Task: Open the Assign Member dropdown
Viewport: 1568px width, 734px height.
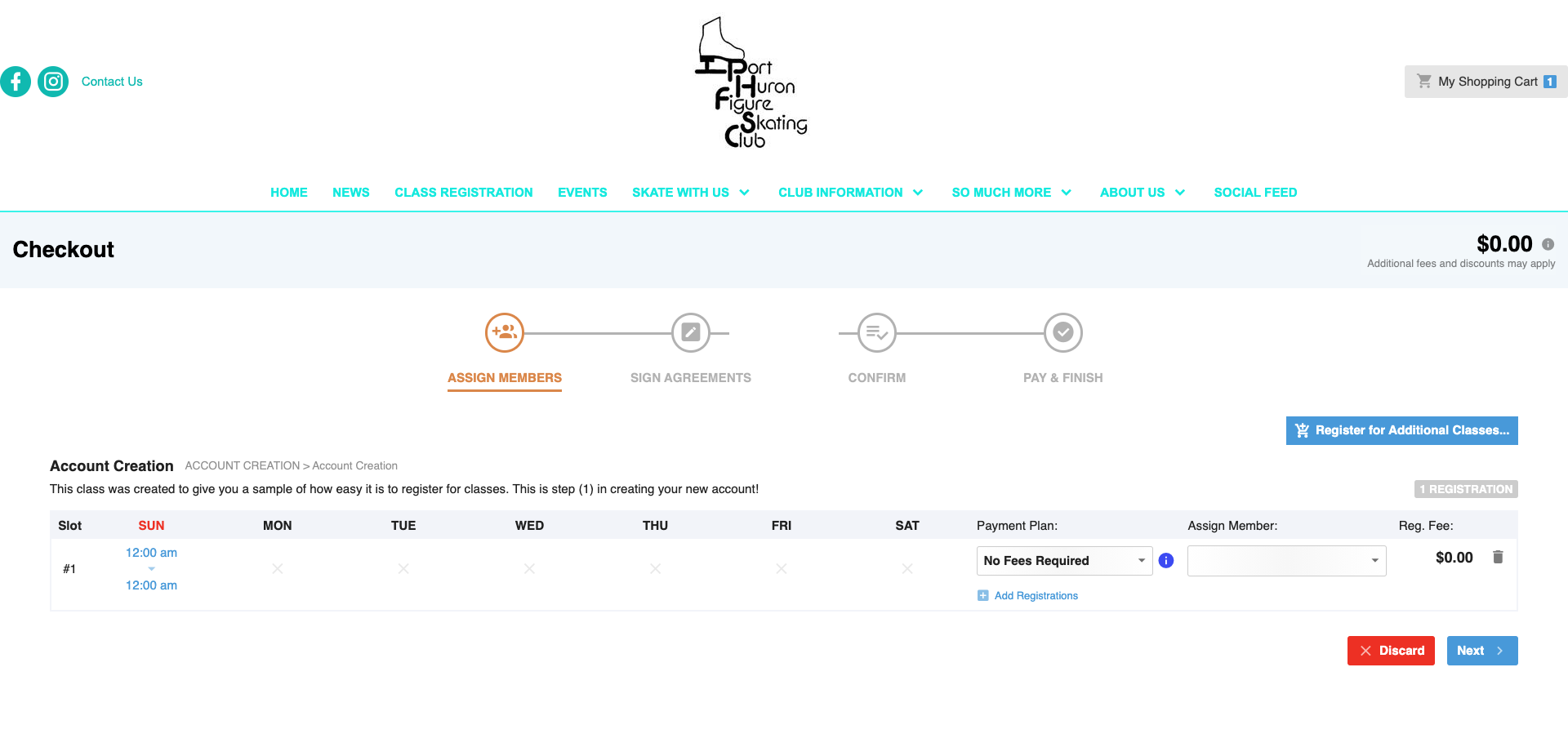Action: coord(1285,561)
